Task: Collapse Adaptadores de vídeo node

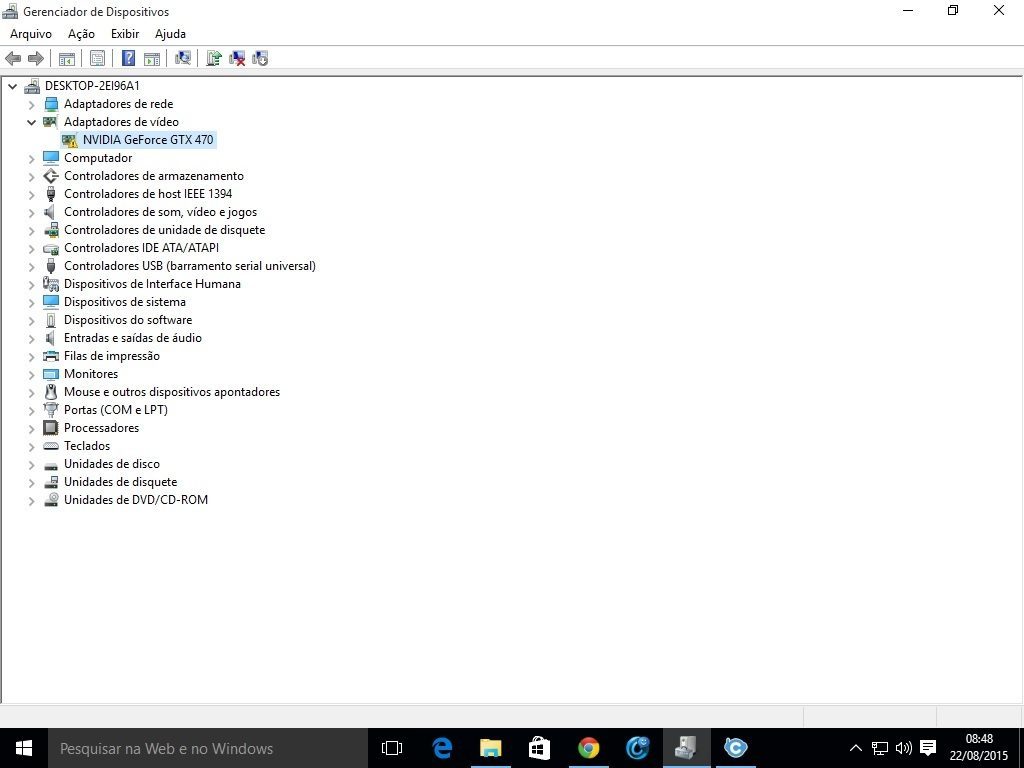Action: click(31, 122)
